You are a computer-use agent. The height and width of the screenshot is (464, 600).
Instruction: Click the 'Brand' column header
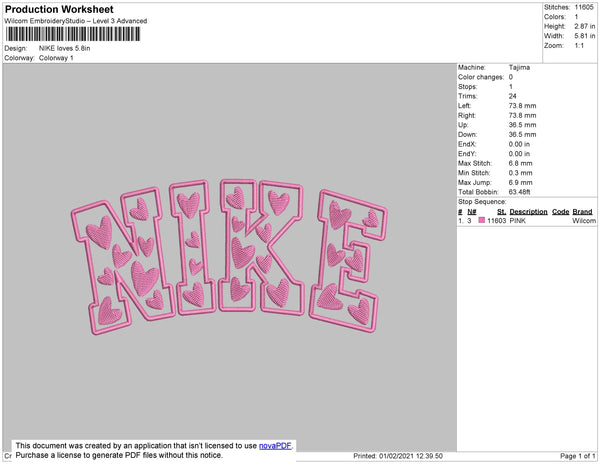[x=582, y=212]
